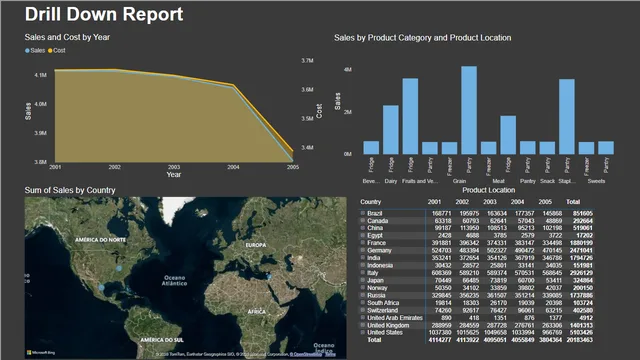Viewport: 640px width, 360px height.
Task: Click the Microsoft Bing logo on map
Action: 41,352
